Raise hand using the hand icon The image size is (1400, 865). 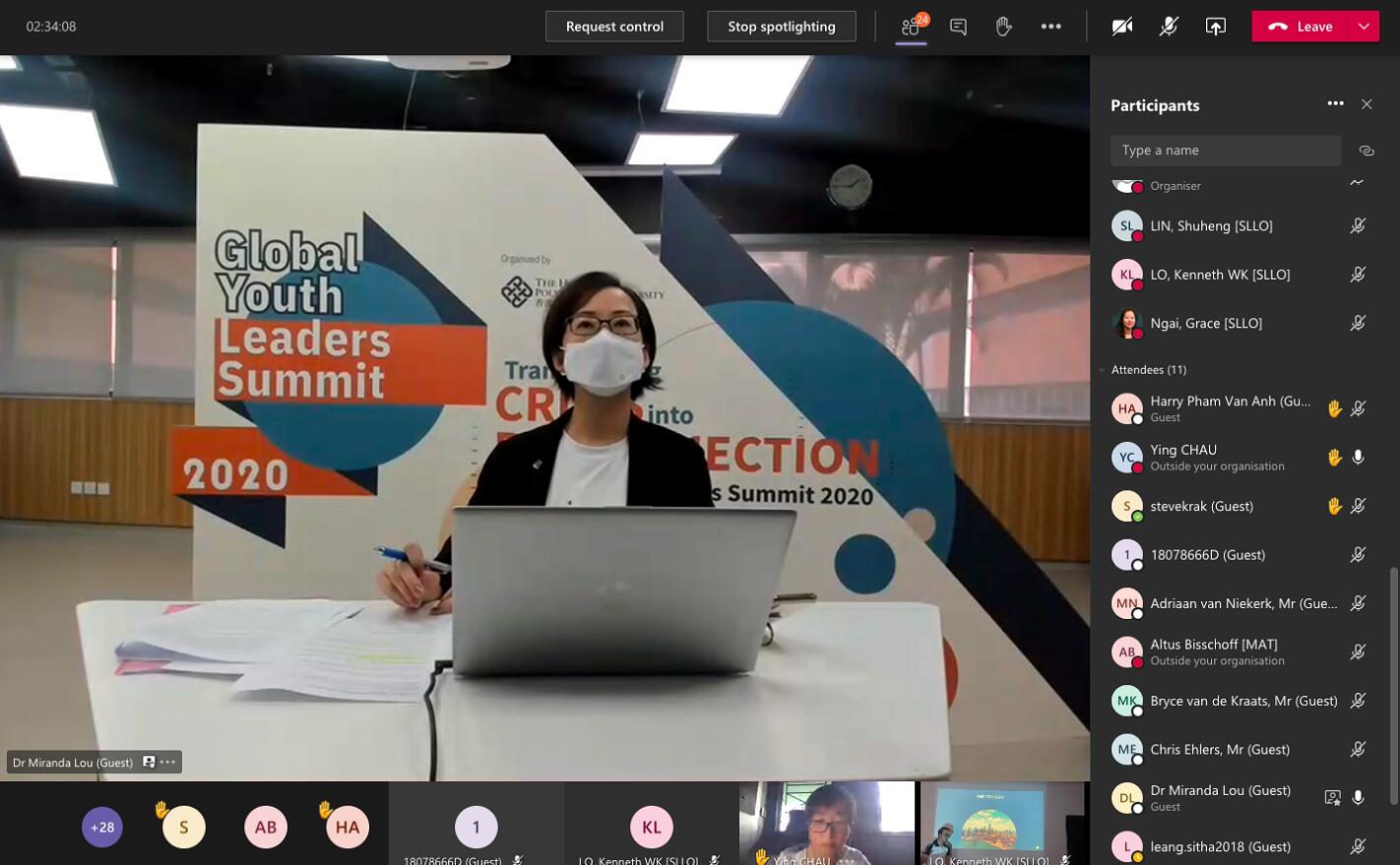[x=1003, y=27]
